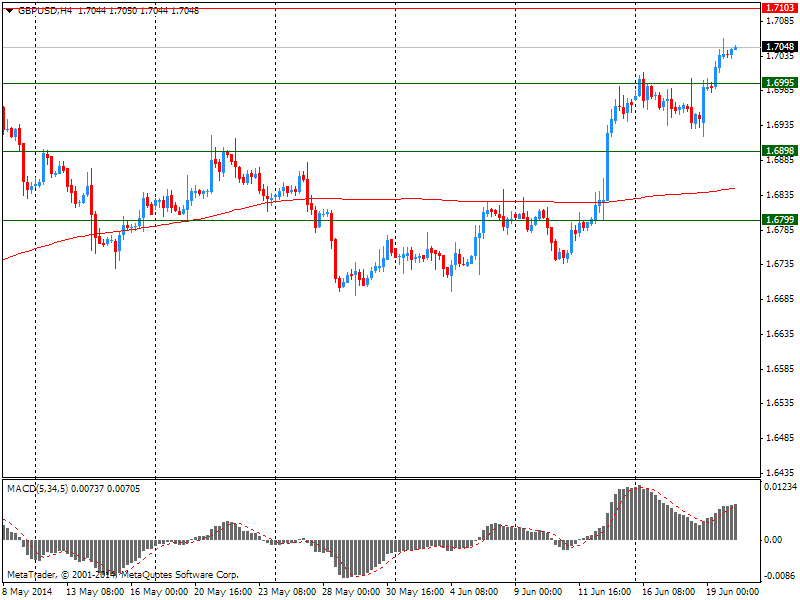The width and height of the screenshot is (800, 600).
Task: Click the 8 May 2014 date label
Action: pos(28,592)
